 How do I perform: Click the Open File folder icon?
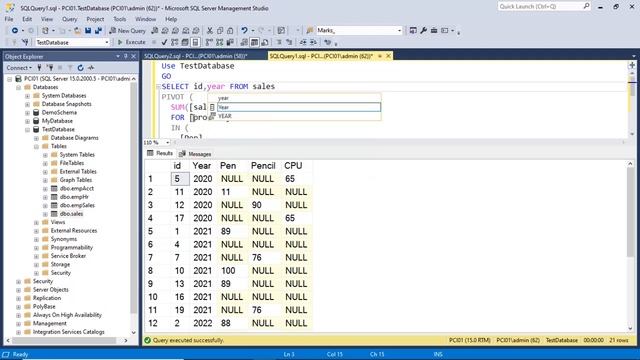77,31
